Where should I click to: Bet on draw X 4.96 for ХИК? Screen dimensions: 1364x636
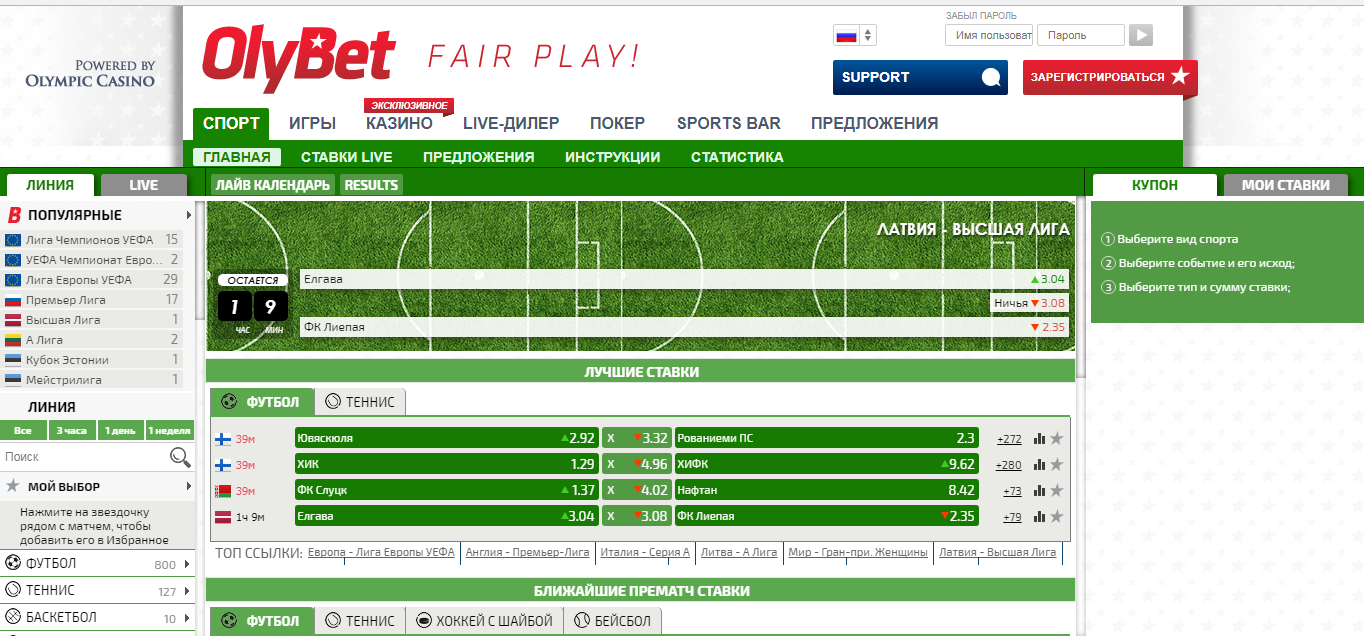(x=636, y=464)
